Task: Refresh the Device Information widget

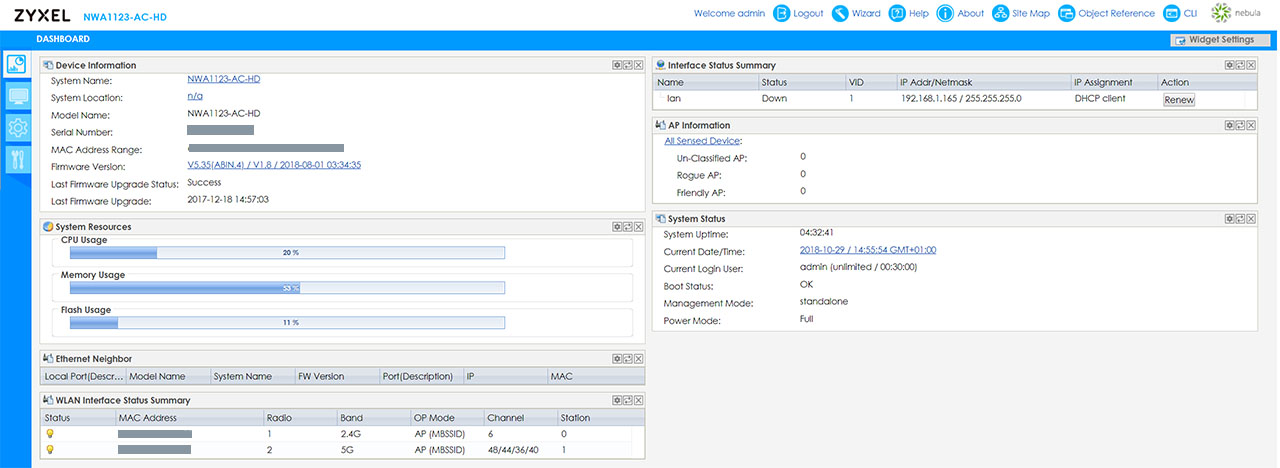Action: (x=628, y=65)
